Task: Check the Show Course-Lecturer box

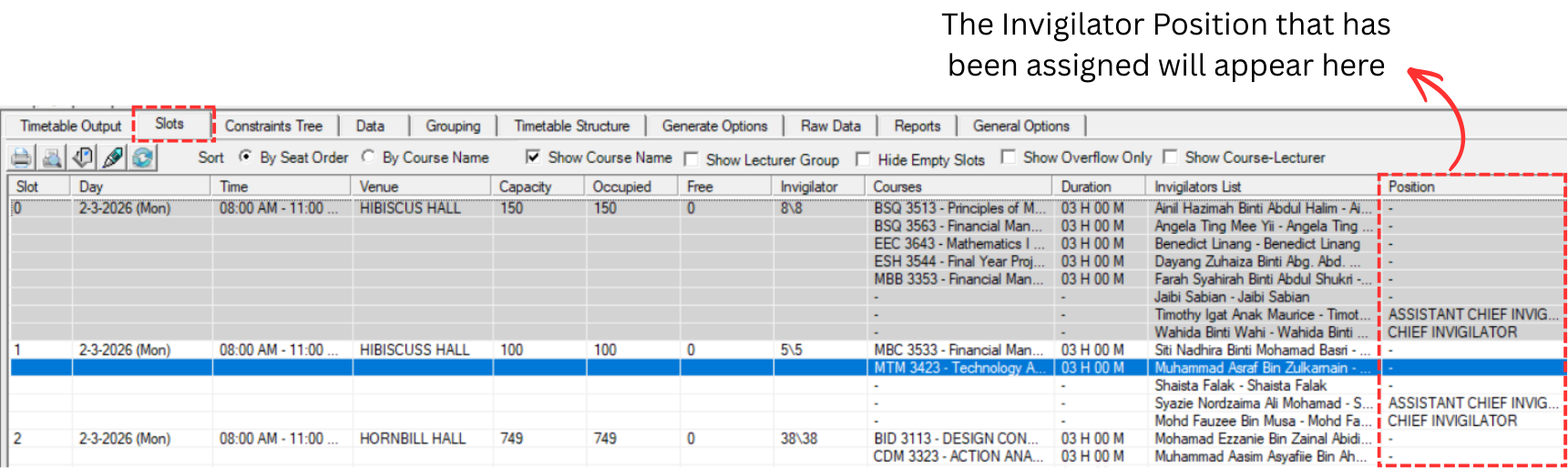Action: click(x=1170, y=157)
